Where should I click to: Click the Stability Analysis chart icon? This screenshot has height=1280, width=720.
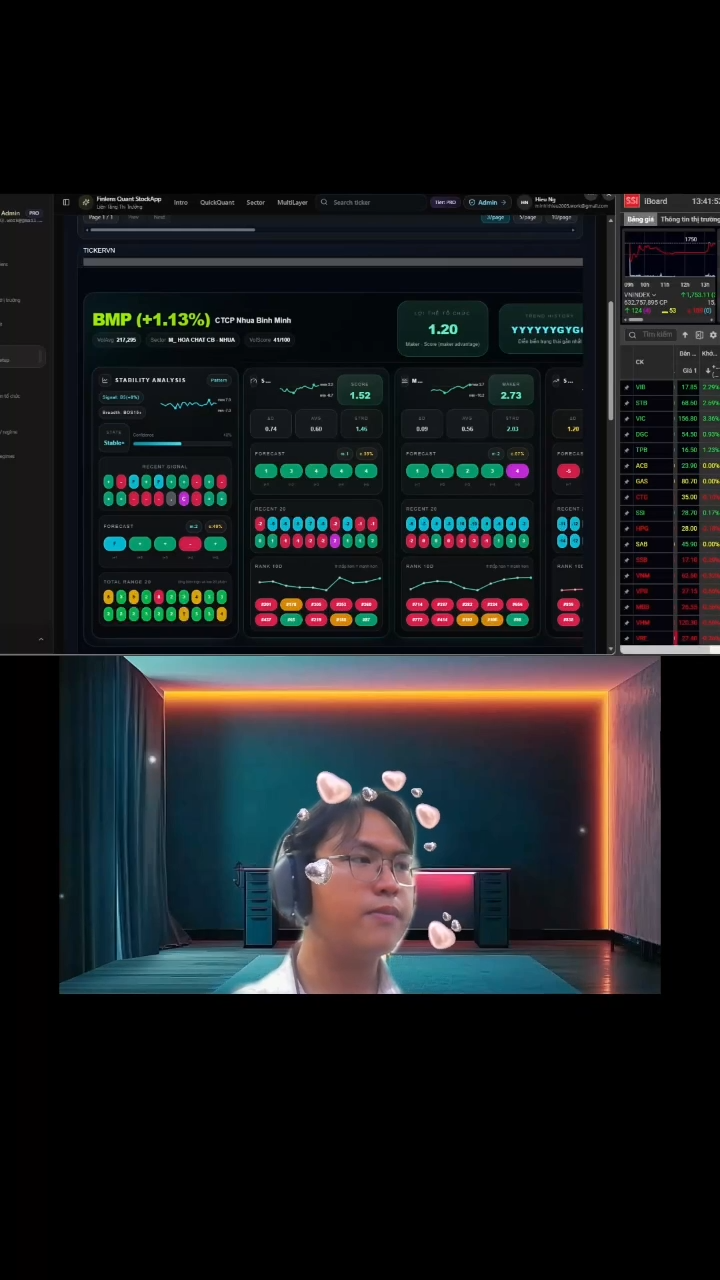click(x=105, y=380)
